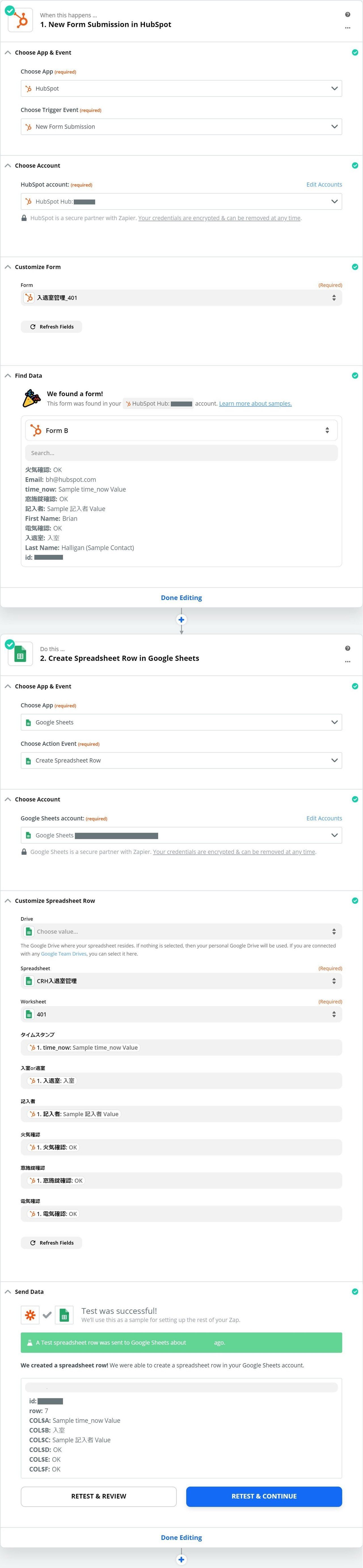The width and height of the screenshot is (363, 1568).
Task: Click the 電気確認 field
Action: (x=181, y=1214)
